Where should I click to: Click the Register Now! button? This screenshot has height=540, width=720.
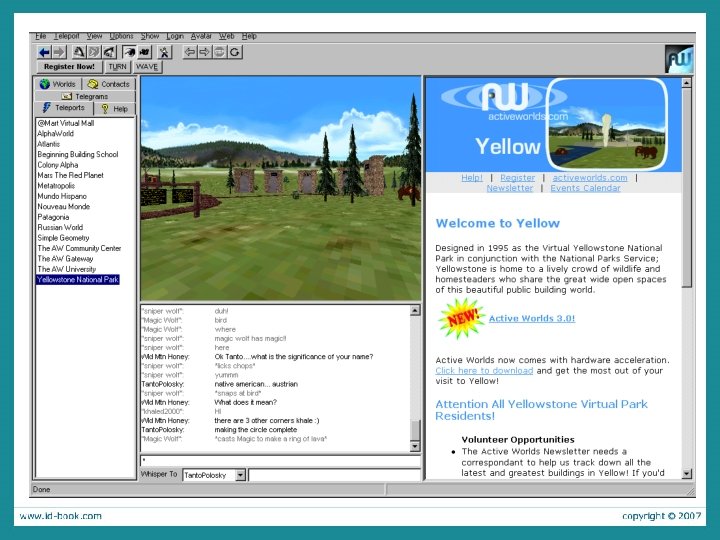pyautogui.click(x=69, y=67)
